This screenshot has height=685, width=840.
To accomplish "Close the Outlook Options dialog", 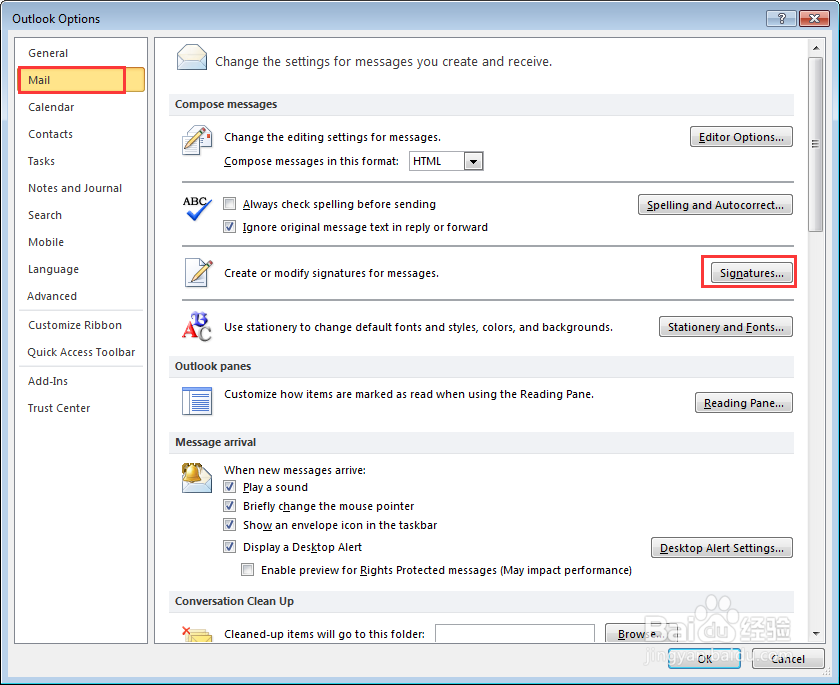I will pyautogui.click(x=814, y=18).
